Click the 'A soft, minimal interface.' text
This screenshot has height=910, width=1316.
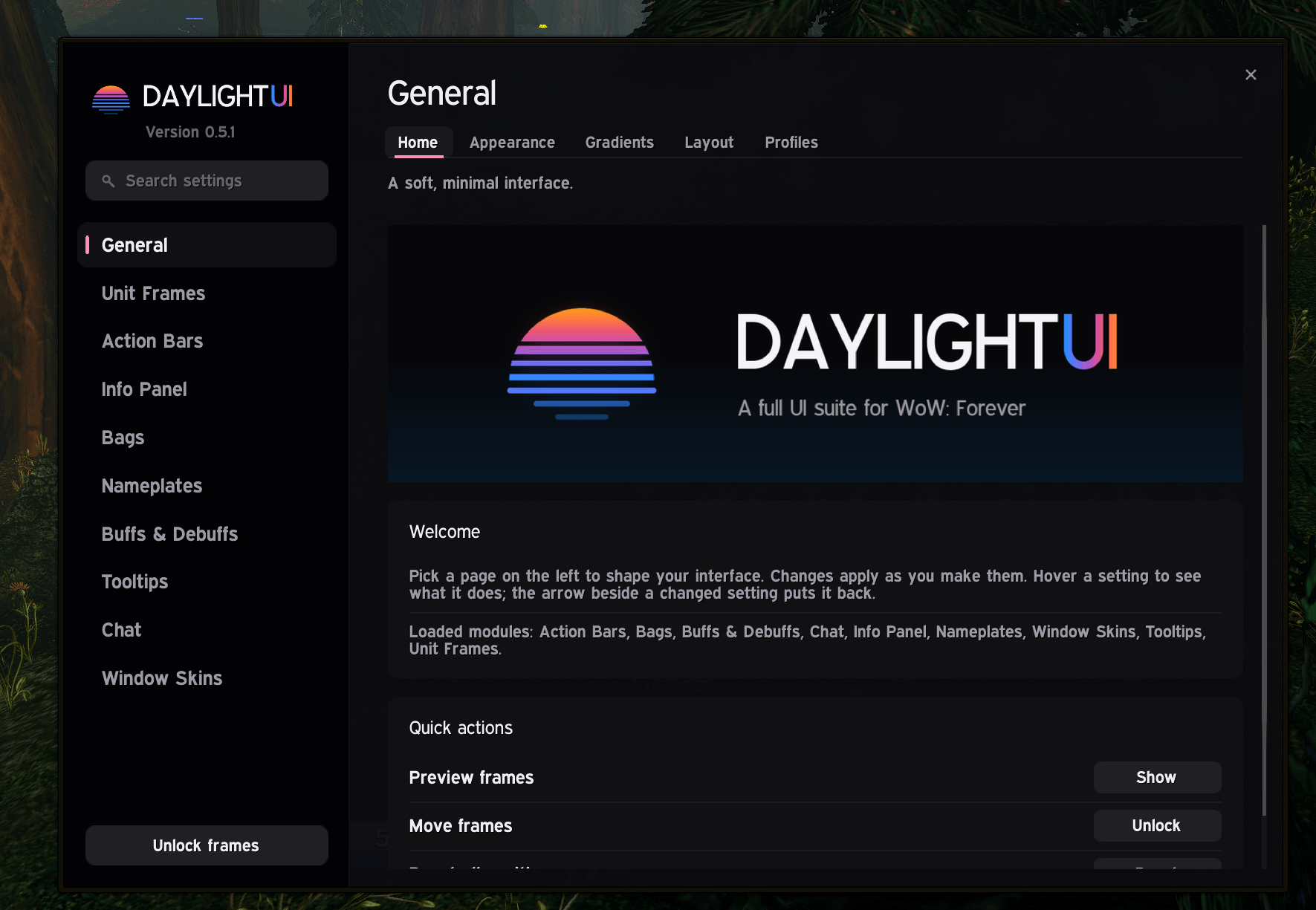pos(480,183)
